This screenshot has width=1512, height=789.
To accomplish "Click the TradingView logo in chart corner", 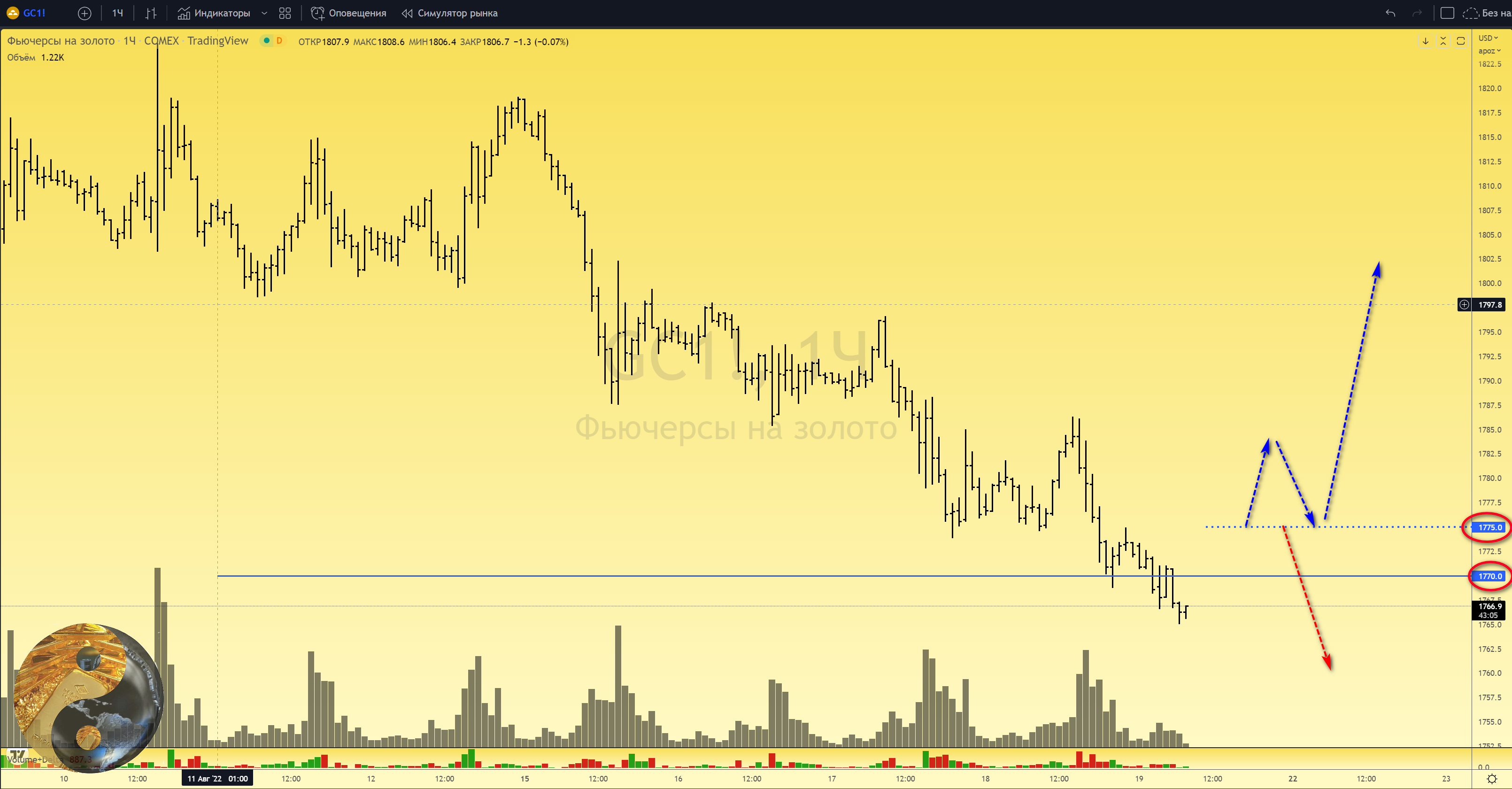I will (x=18, y=755).
